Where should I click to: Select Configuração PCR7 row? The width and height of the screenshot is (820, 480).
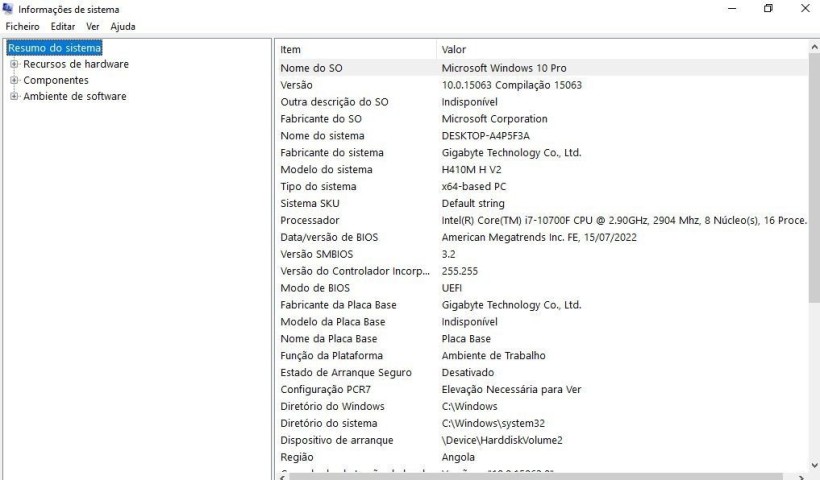[542, 389]
